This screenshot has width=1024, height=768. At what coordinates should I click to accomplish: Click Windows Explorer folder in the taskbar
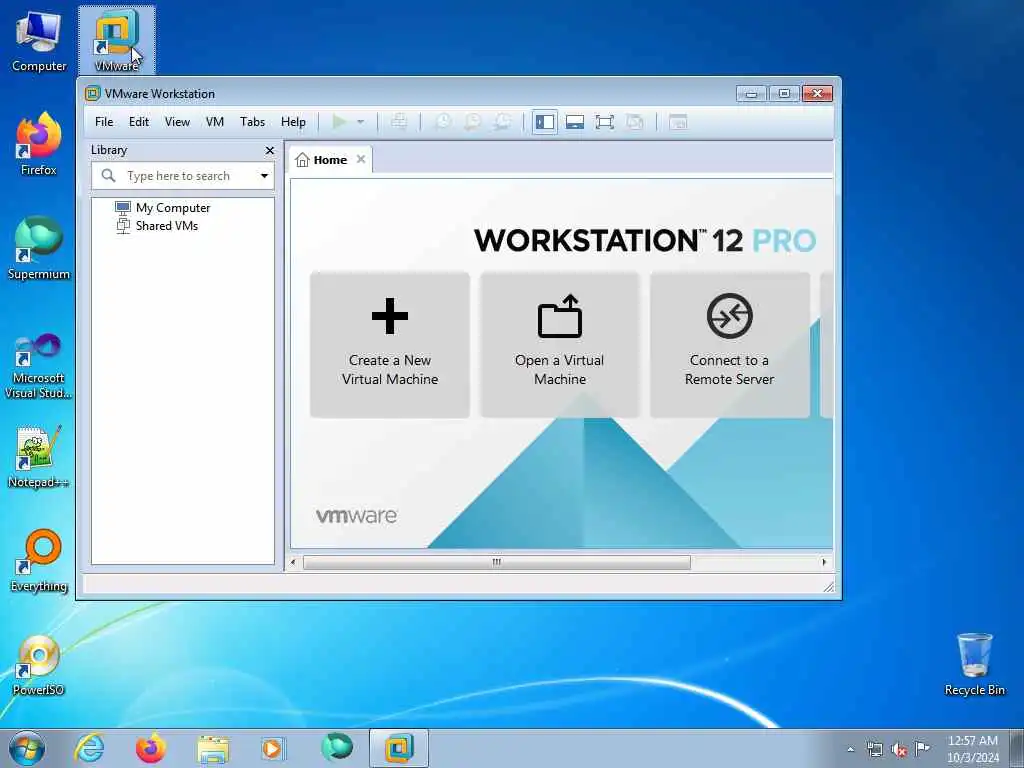213,748
